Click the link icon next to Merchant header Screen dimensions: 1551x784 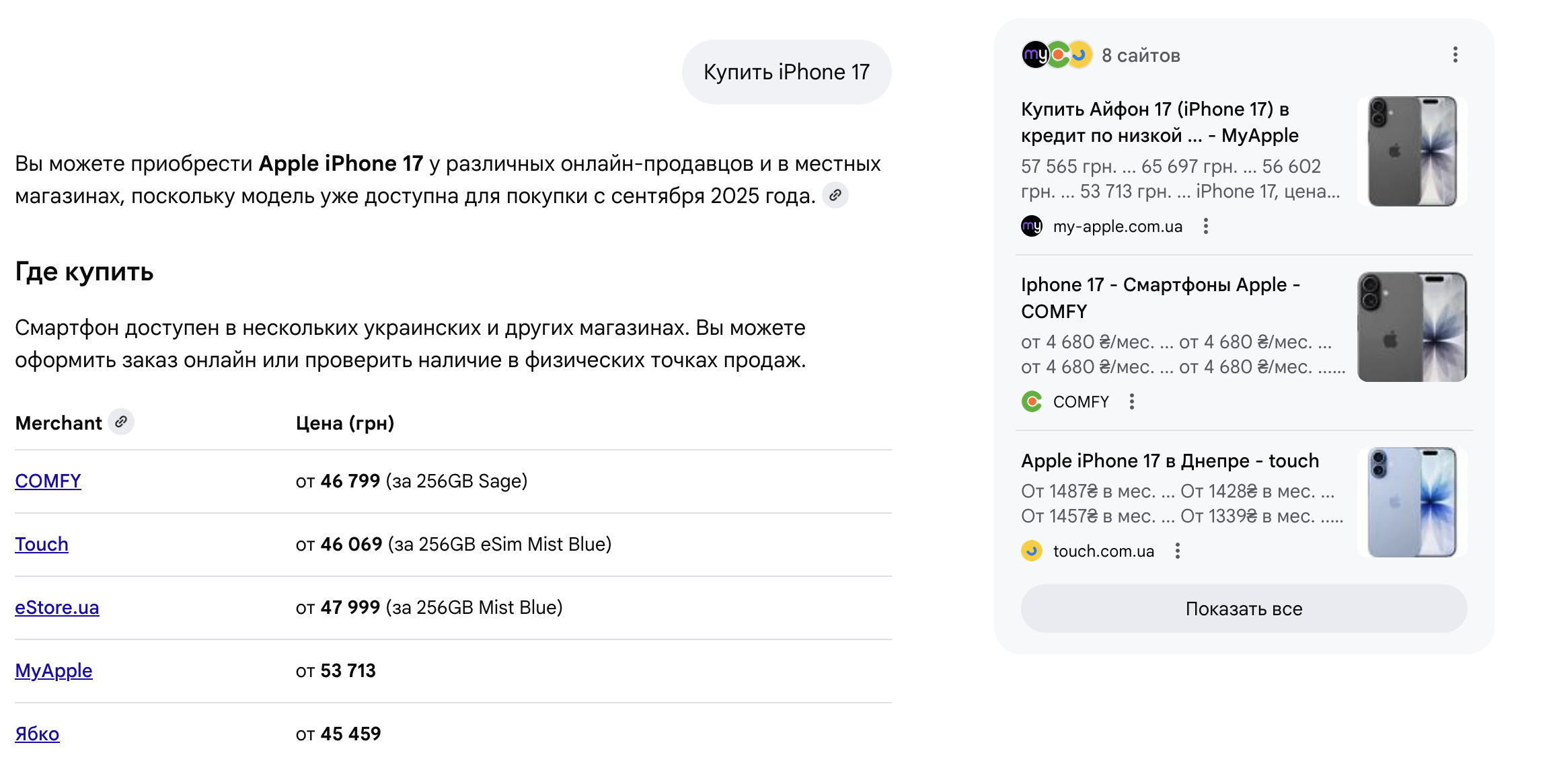121,422
